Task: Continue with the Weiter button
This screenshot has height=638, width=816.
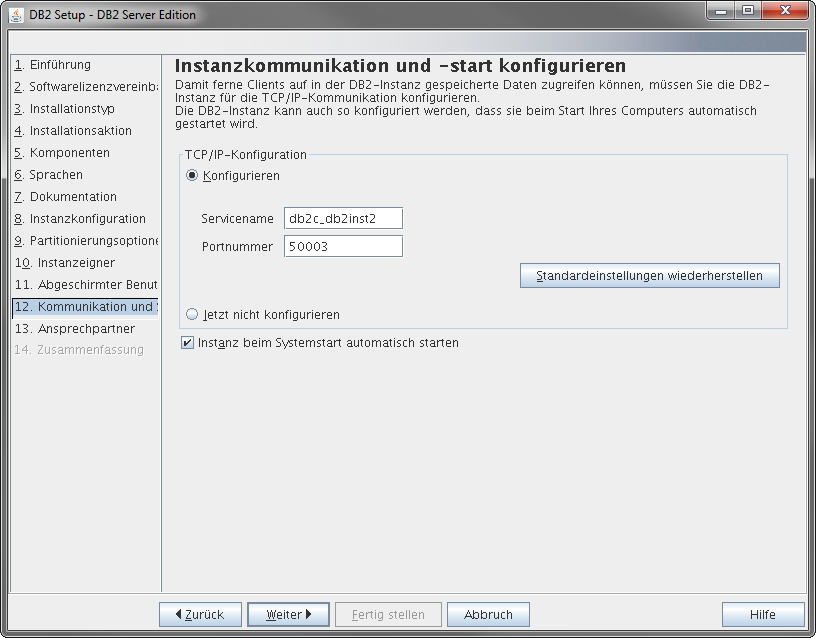Action: 288,615
